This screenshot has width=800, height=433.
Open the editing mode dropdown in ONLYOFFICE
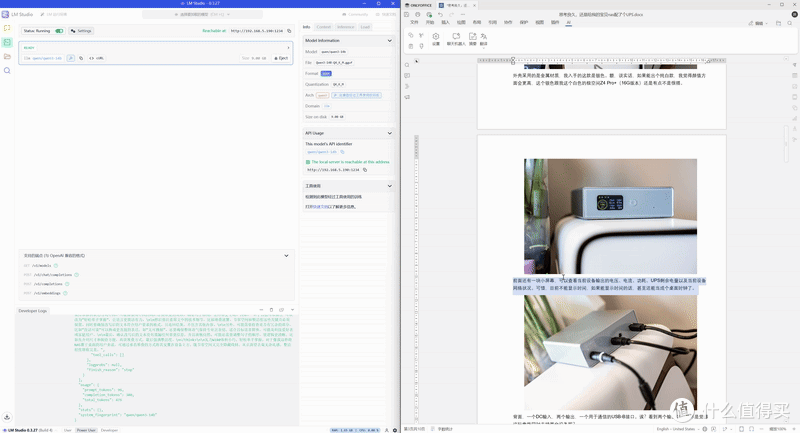(758, 23)
